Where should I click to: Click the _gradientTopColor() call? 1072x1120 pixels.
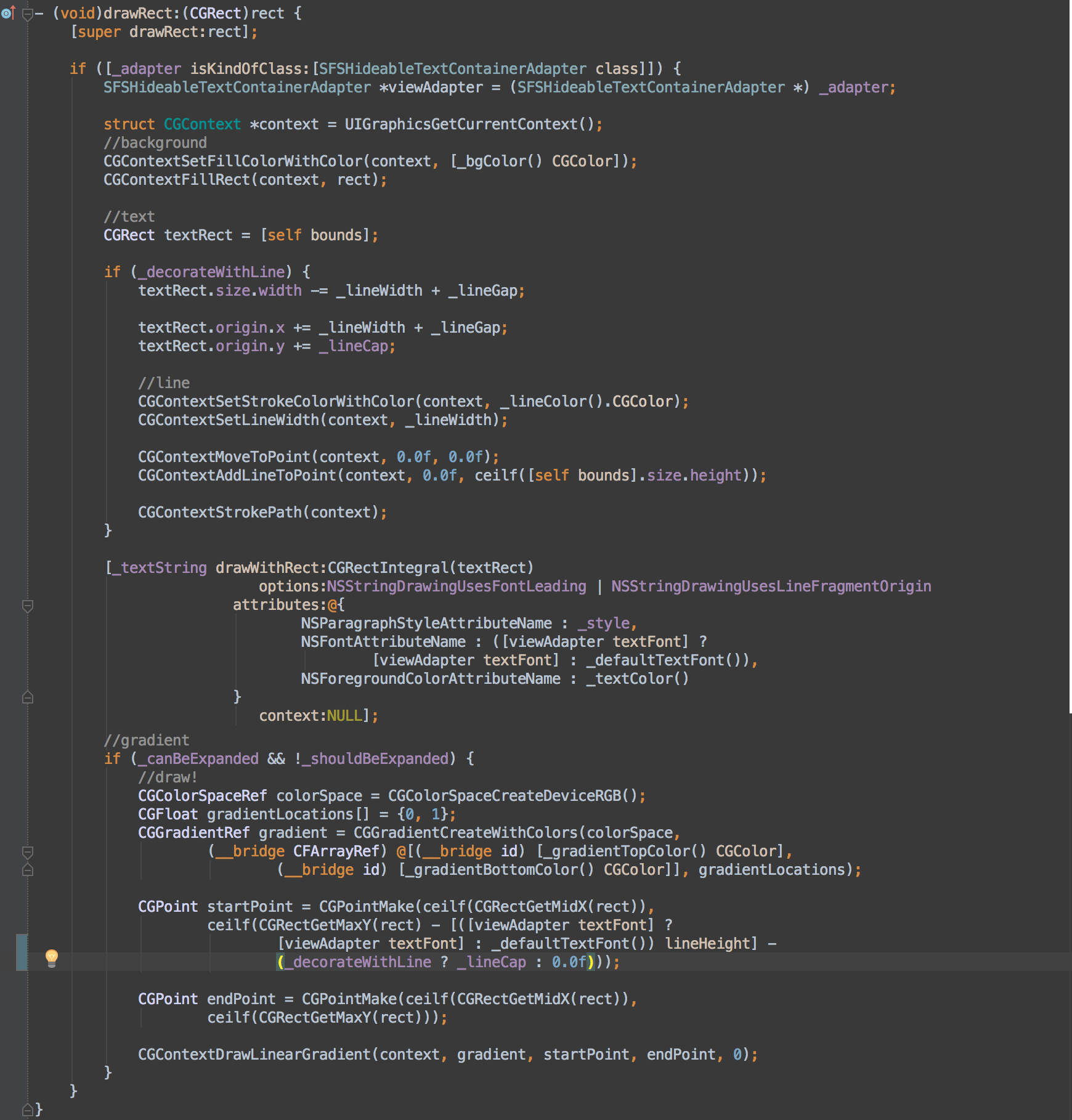[x=625, y=851]
